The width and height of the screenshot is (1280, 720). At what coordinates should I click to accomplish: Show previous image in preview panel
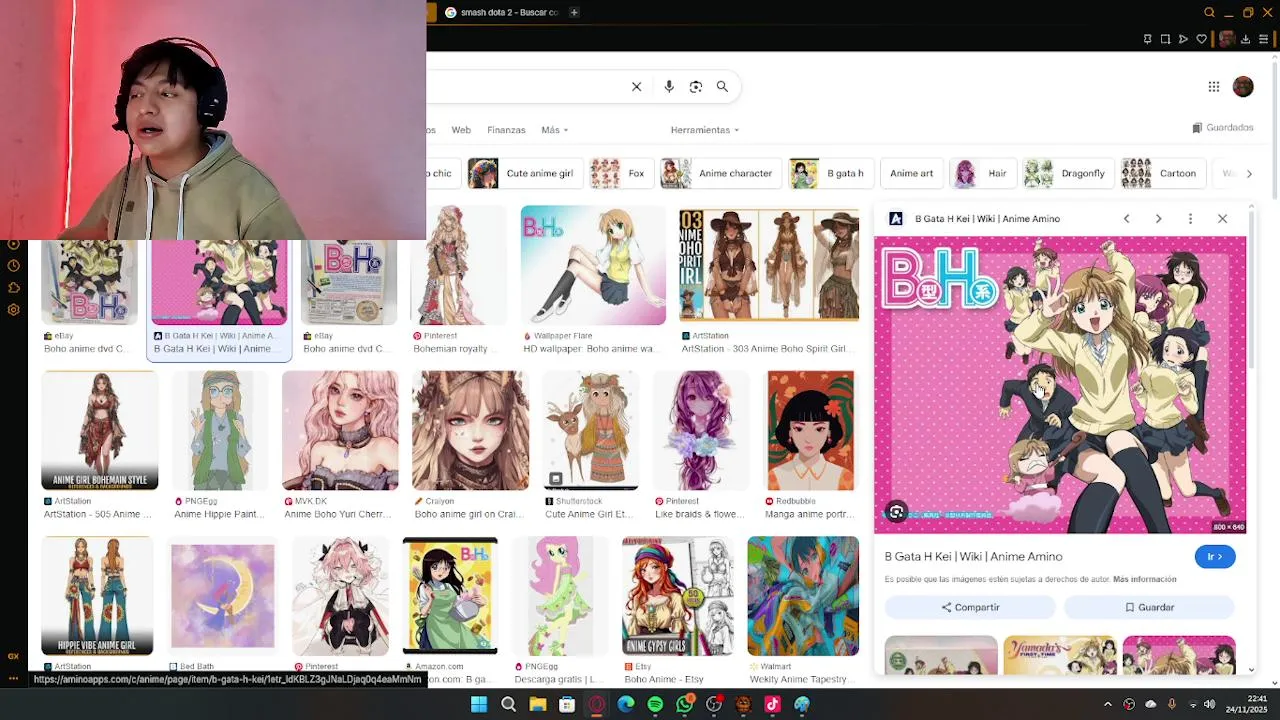(1126, 219)
